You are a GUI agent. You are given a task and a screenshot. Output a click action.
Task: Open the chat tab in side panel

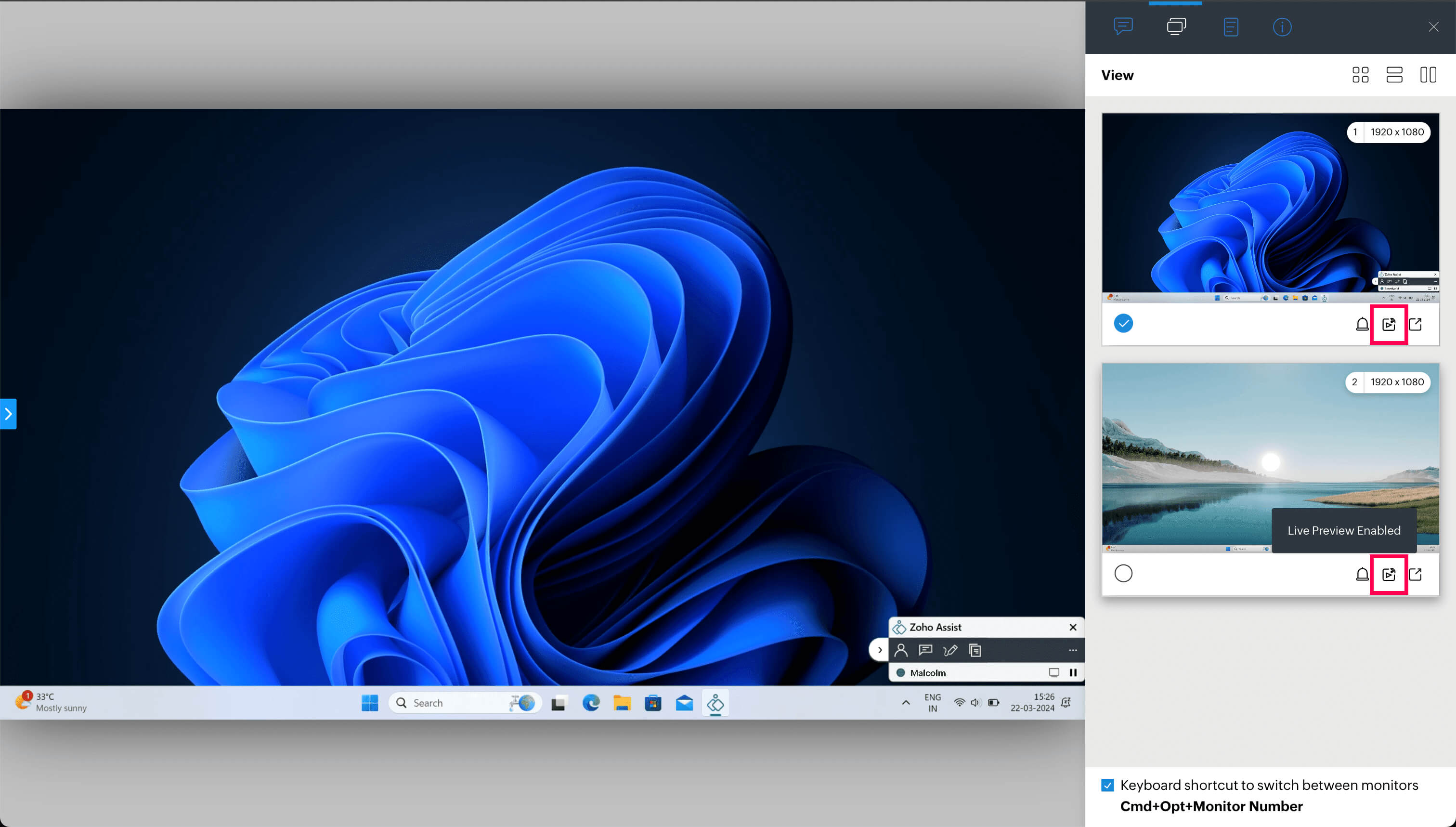click(1123, 26)
